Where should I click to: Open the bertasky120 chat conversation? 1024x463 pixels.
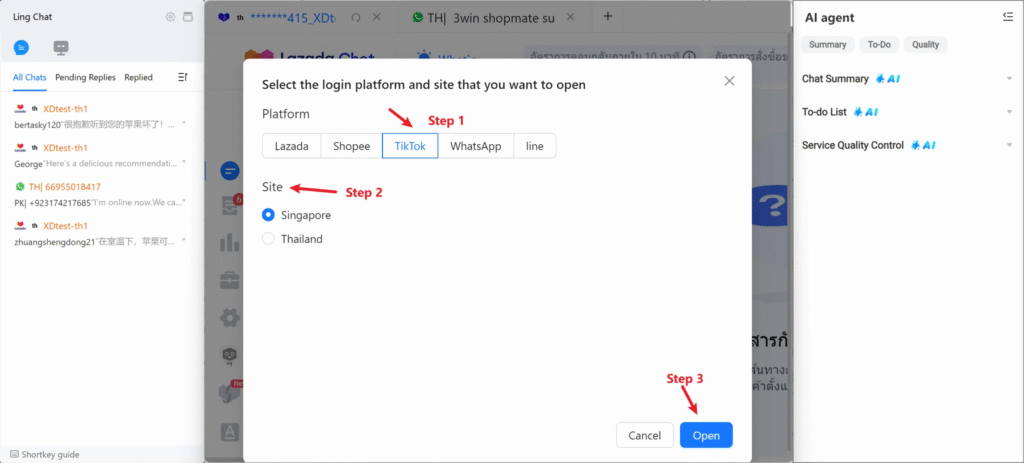pyautogui.click(x=101, y=116)
